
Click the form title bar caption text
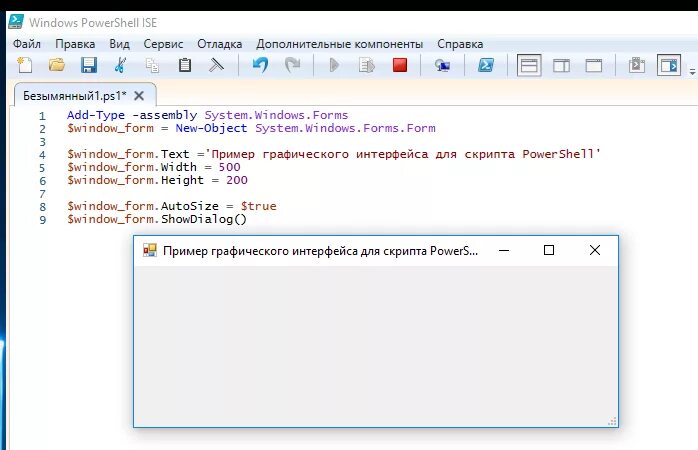tap(320, 251)
